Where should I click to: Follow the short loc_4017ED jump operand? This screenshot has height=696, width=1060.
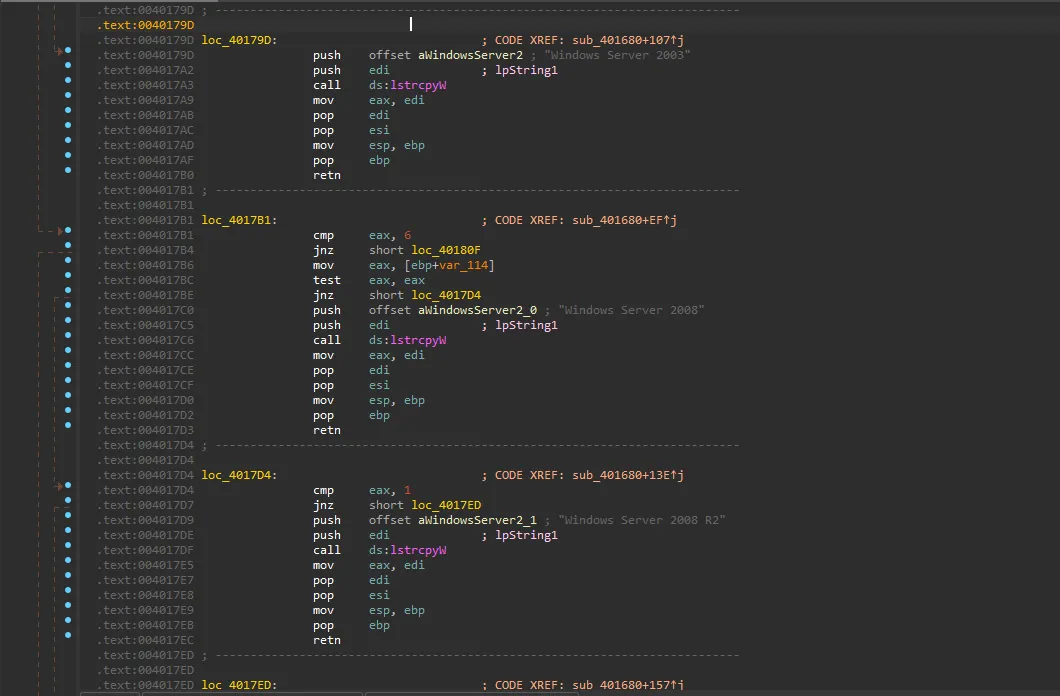click(446, 505)
